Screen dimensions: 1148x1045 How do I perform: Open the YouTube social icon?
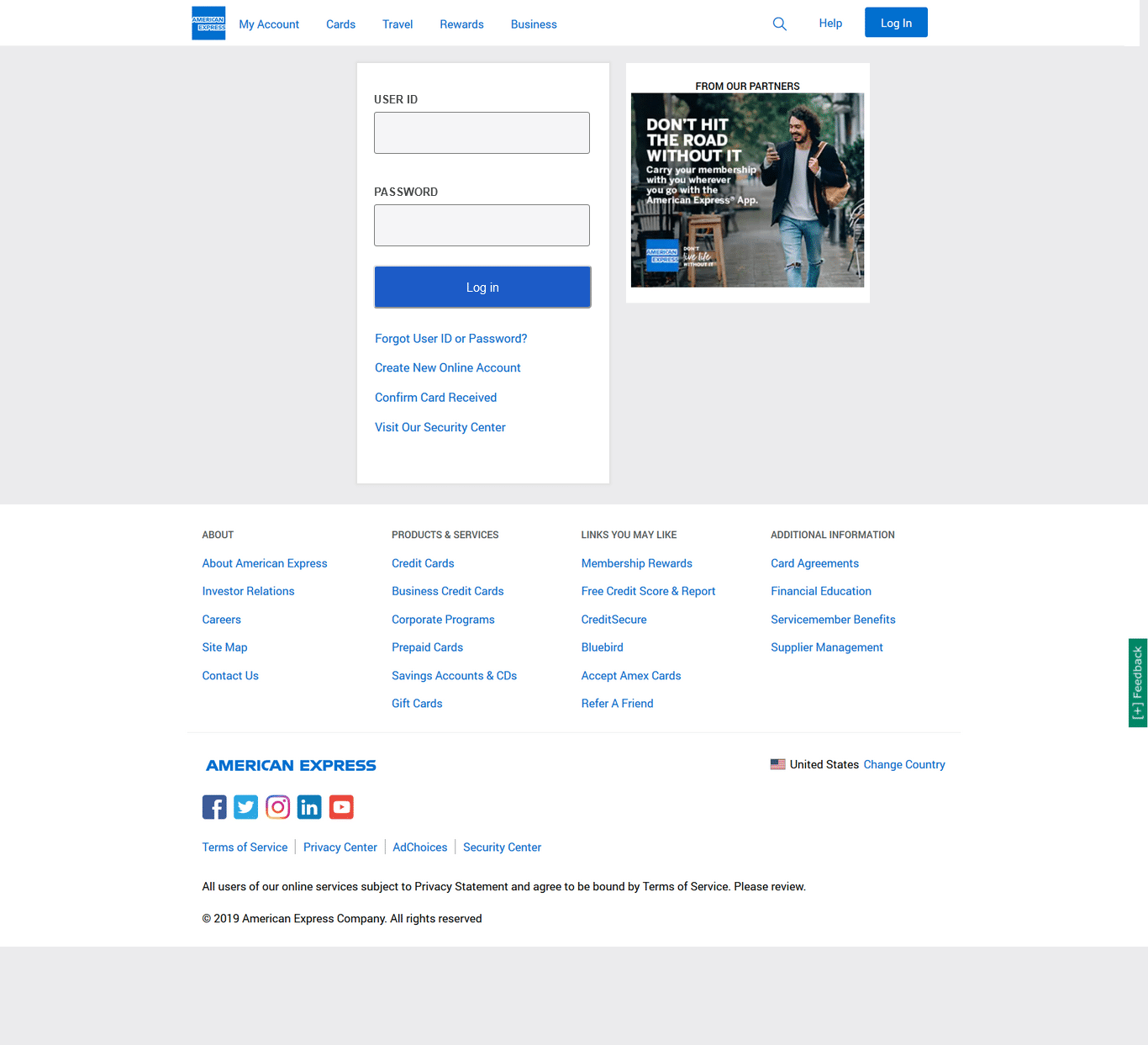coord(341,807)
